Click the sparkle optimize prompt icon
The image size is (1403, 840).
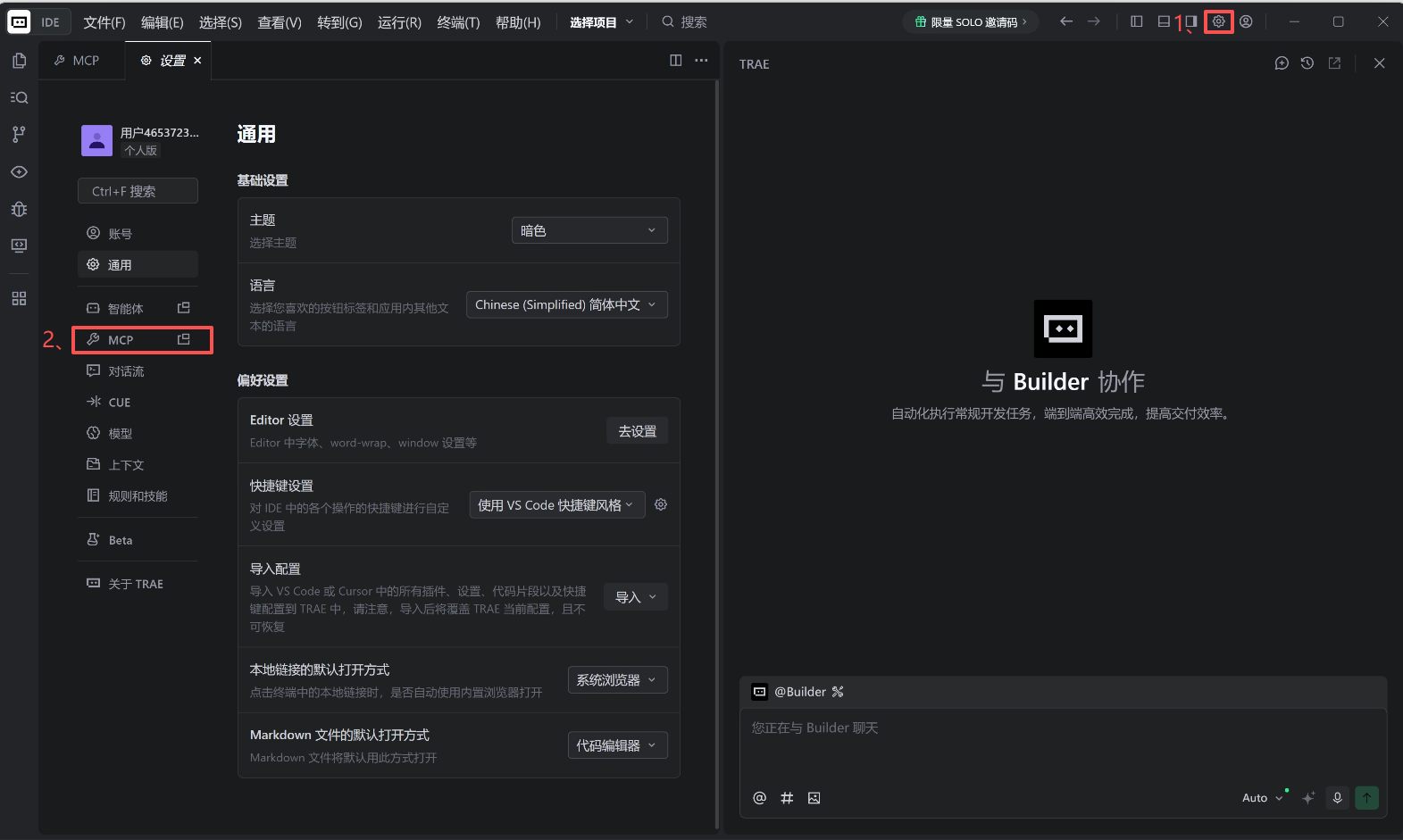click(1308, 798)
